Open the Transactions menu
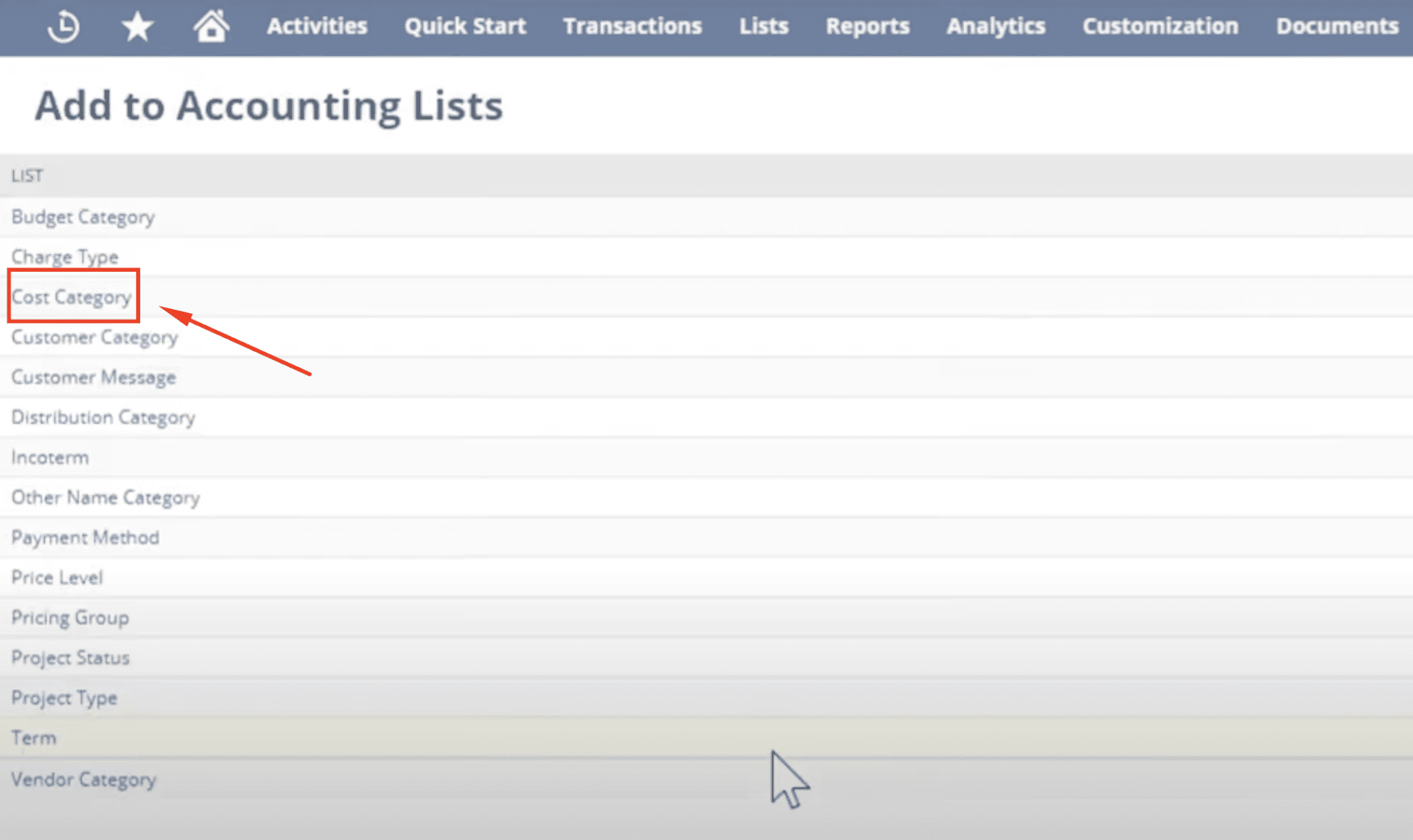1413x840 pixels. tap(631, 26)
